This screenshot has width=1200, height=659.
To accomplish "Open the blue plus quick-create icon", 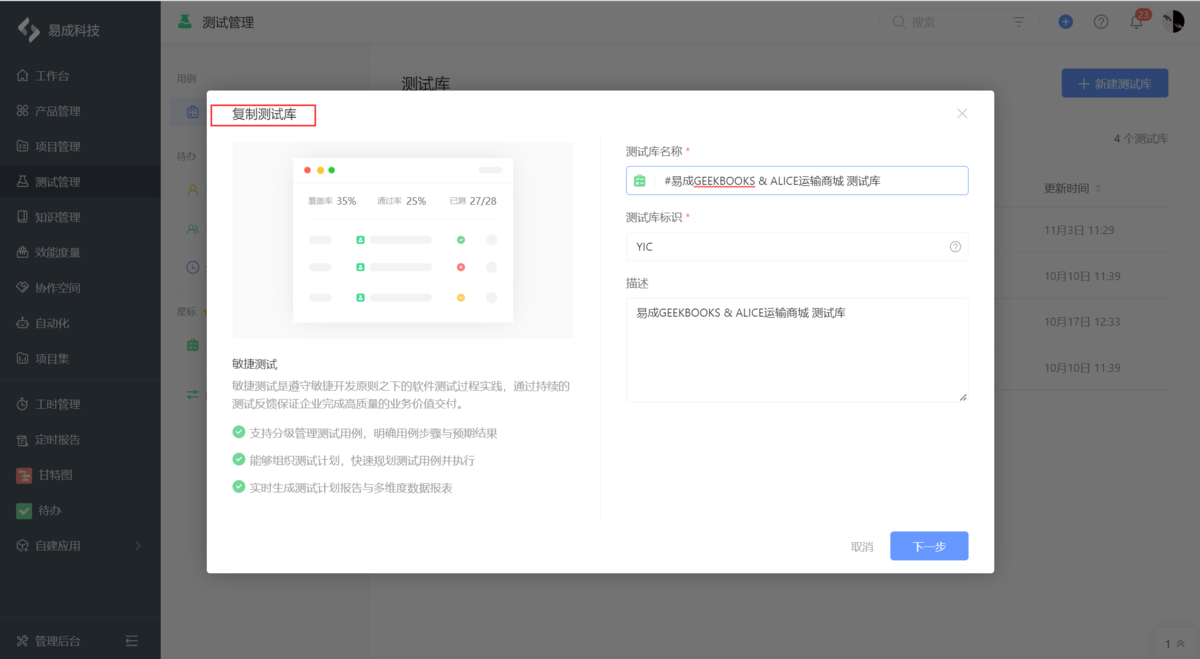I will click(x=1065, y=21).
